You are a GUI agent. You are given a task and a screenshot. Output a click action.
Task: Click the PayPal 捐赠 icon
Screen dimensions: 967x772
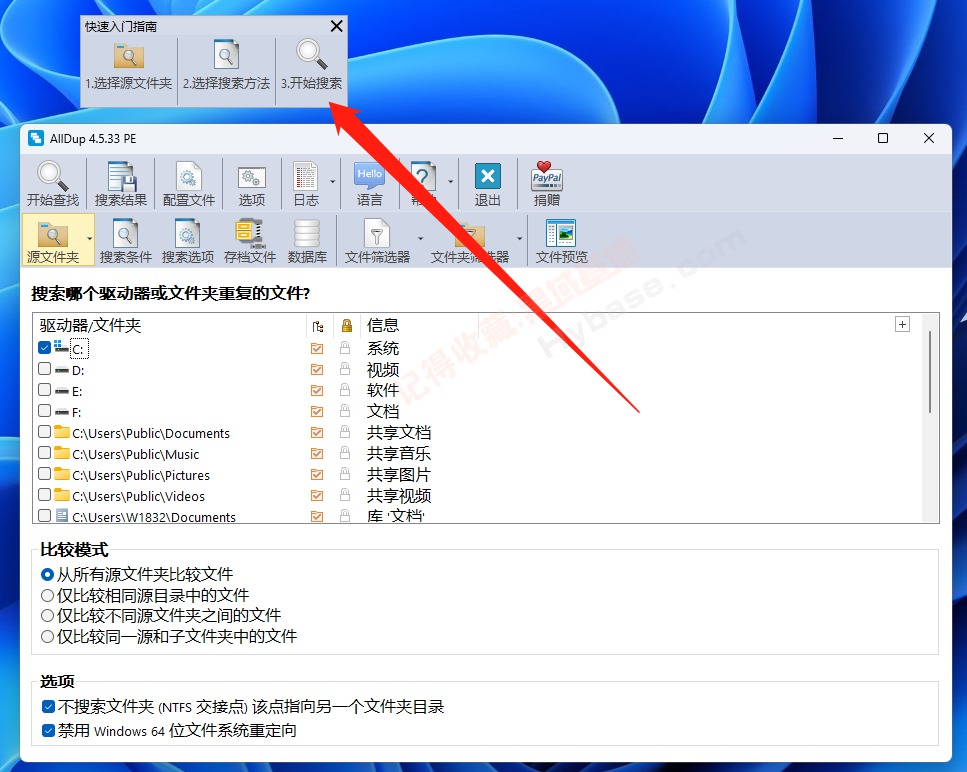coord(547,176)
